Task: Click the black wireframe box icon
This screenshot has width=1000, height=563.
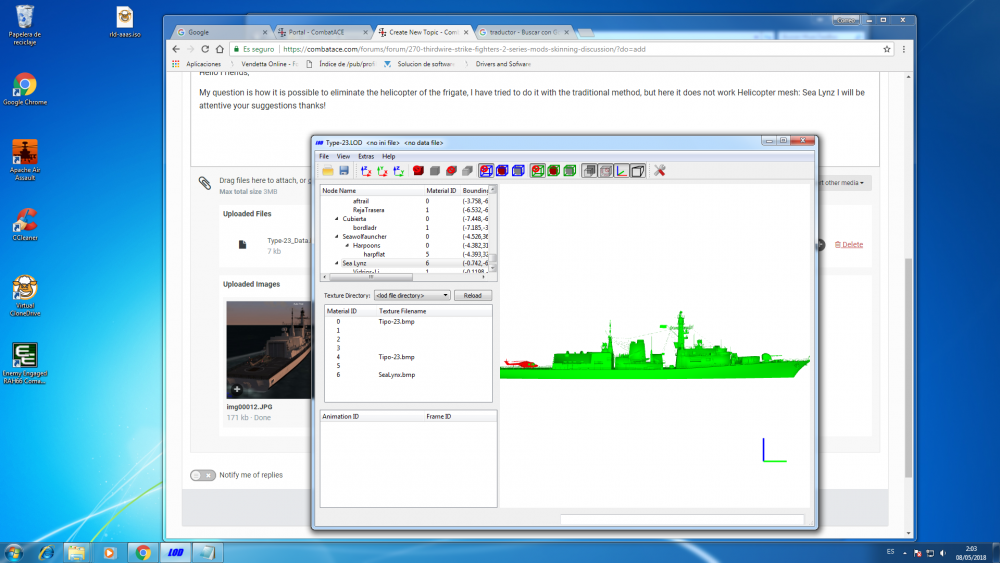Action: (x=638, y=171)
